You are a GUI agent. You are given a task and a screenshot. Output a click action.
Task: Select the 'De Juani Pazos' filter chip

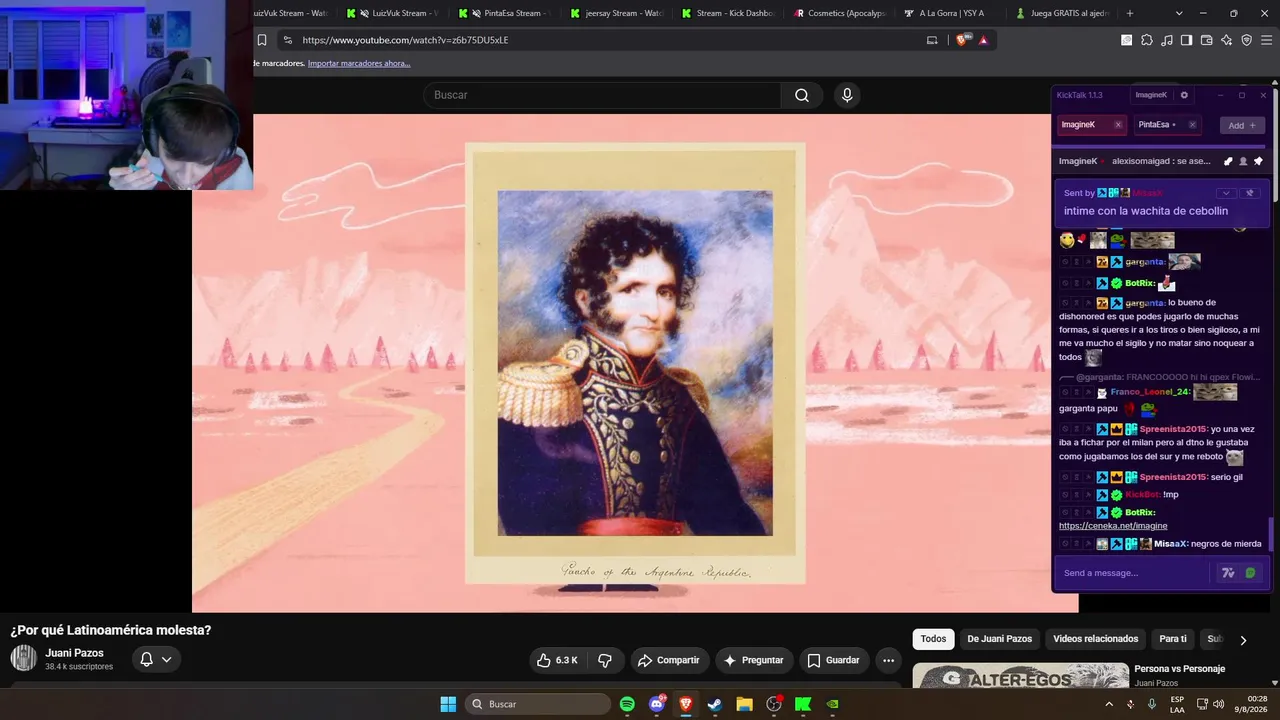click(999, 639)
